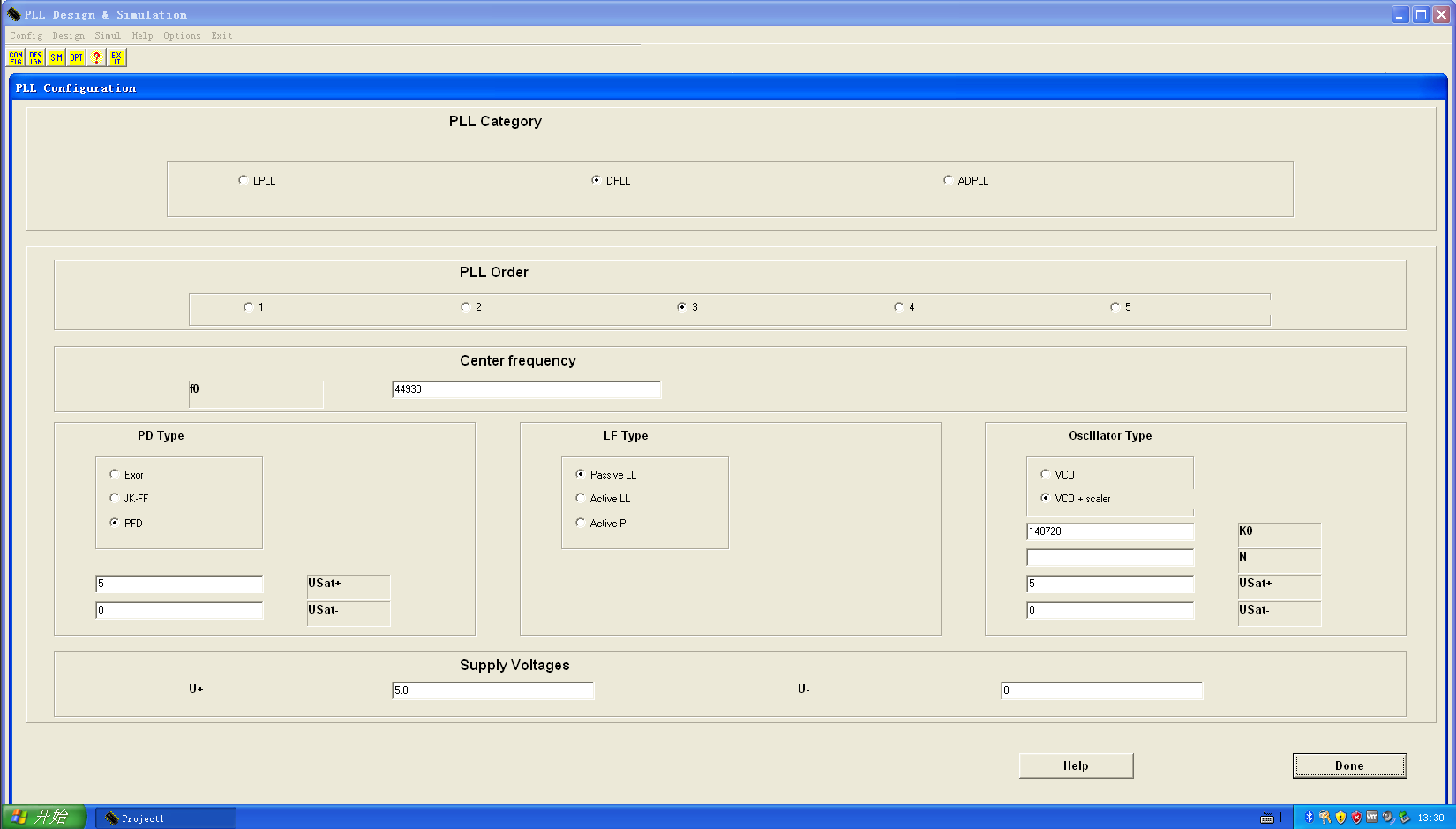Click the EXIT toolbar icon
Screen dimensions: 1456x829
click(x=116, y=57)
